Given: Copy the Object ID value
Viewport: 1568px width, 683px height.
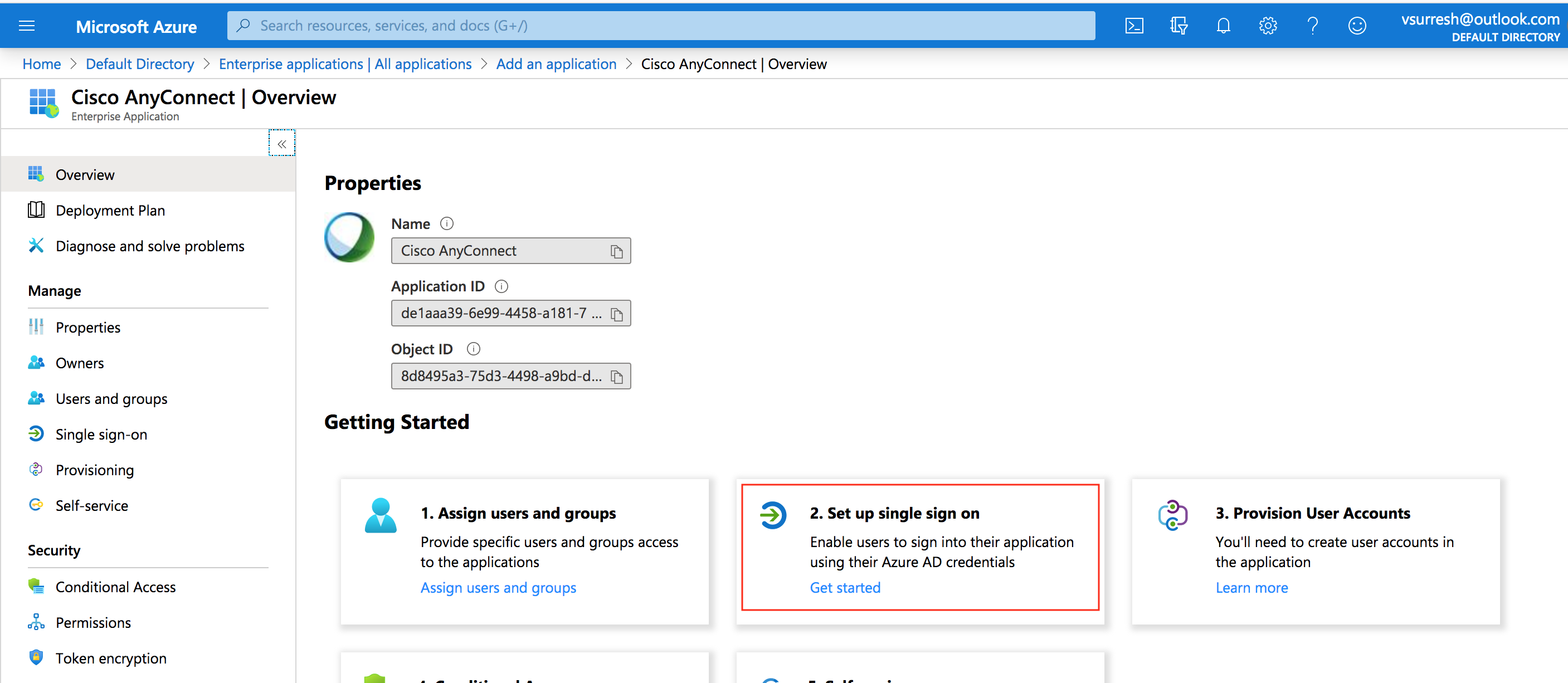Looking at the screenshot, I should click(617, 375).
